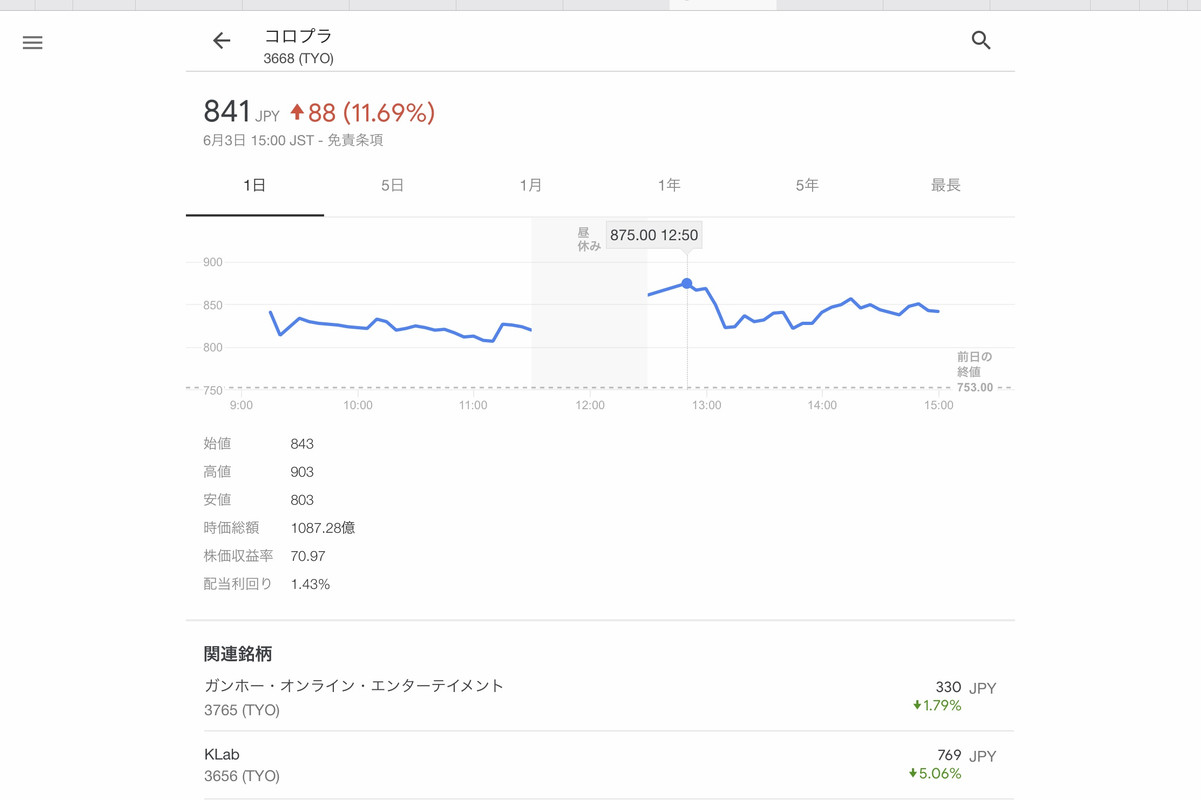The image size is (1201, 800).
Task: Switch to the 1年 chart tab
Action: tap(669, 185)
